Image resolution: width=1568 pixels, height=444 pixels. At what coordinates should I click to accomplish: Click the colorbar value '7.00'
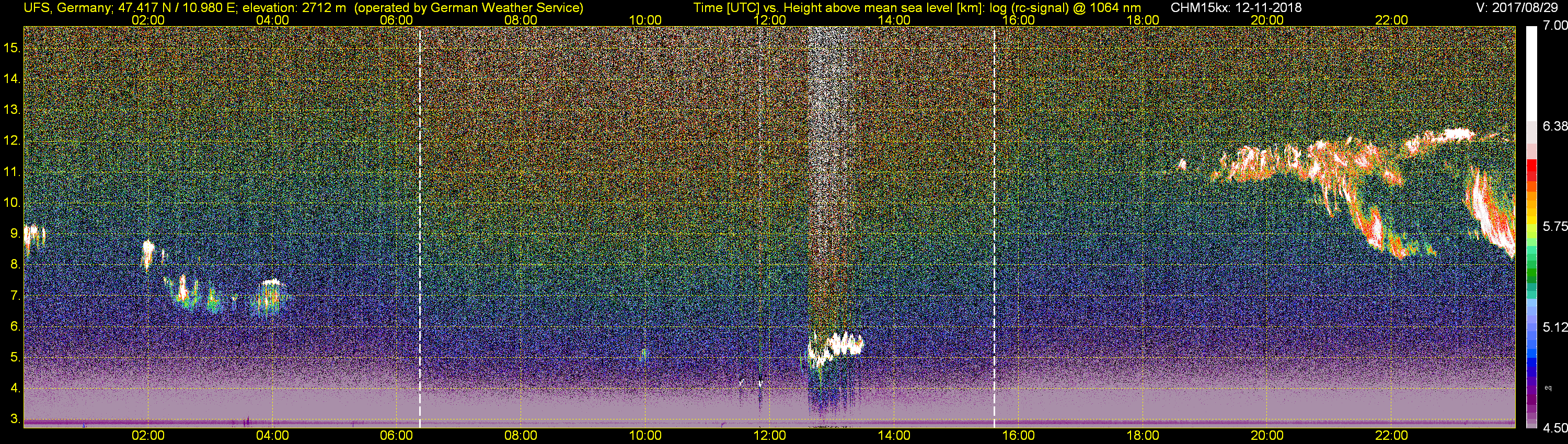point(1555,26)
